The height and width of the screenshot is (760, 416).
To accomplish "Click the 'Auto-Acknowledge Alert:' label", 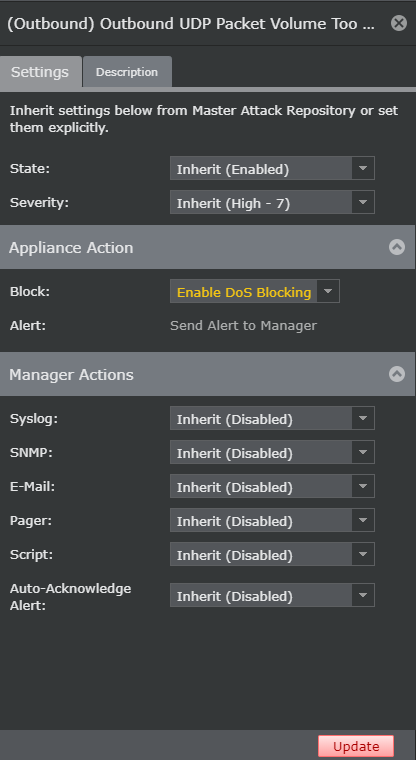I will click(x=70, y=597).
